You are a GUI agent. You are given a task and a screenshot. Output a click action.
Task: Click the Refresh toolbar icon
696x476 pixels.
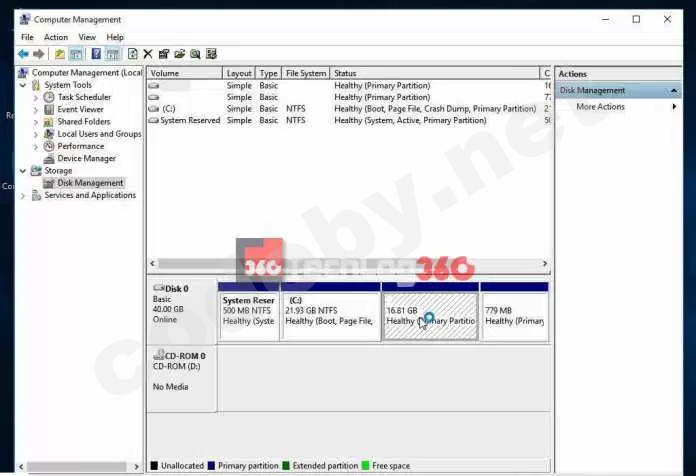tap(132, 54)
